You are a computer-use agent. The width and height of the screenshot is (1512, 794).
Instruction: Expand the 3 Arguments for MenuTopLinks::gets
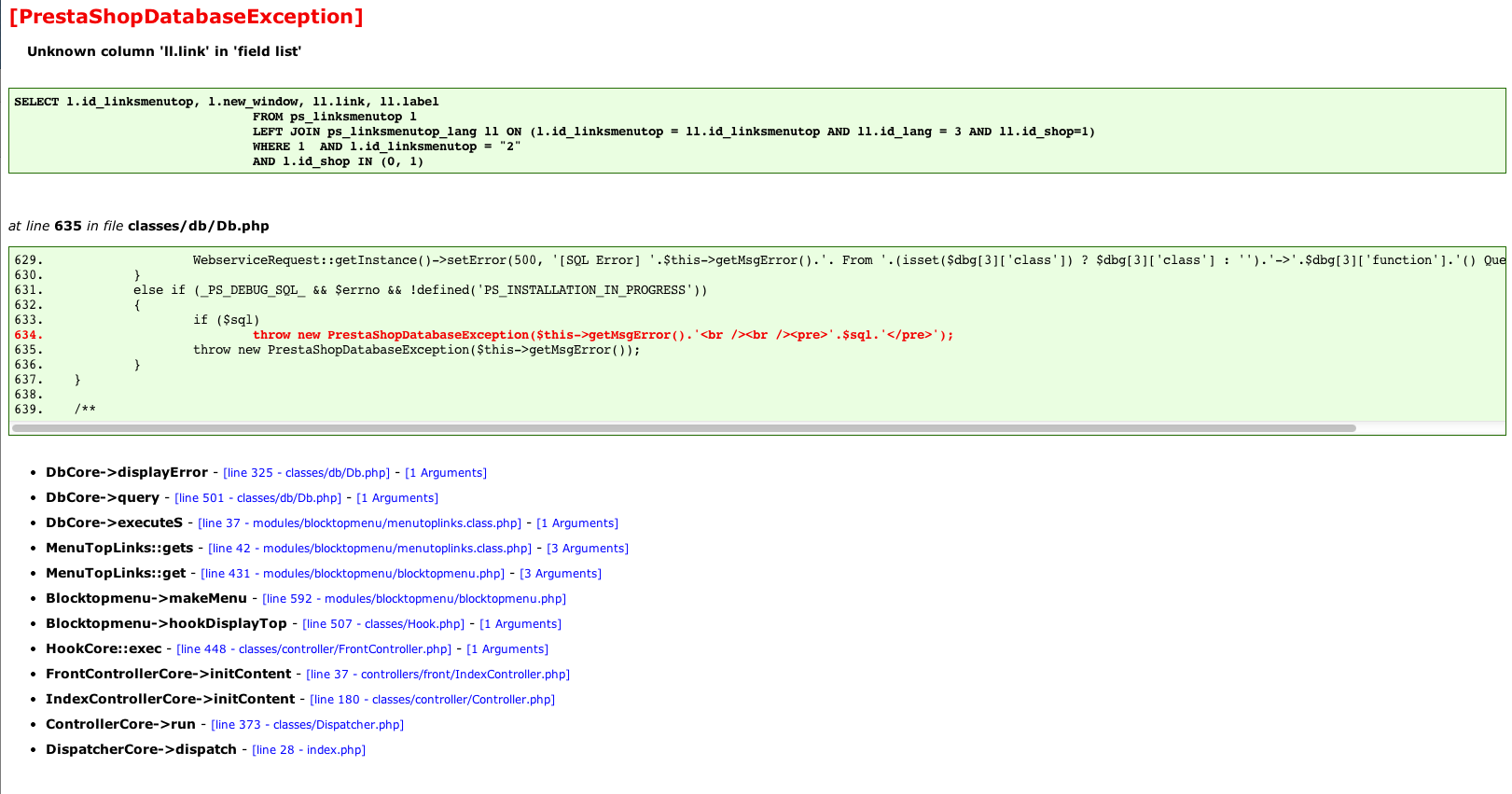click(588, 549)
